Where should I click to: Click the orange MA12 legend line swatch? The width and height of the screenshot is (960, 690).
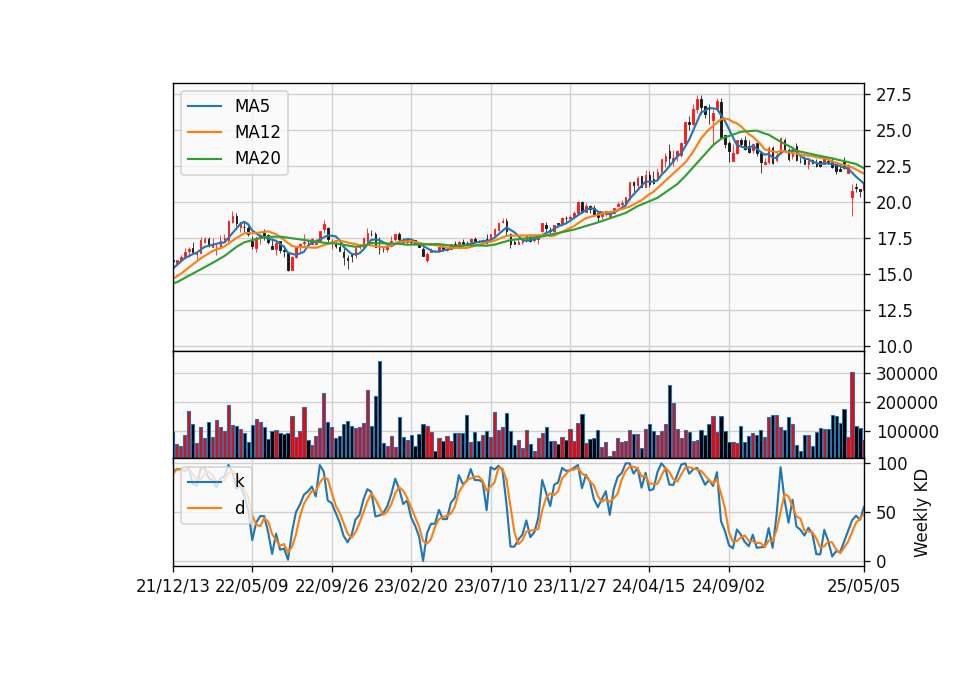pyautogui.click(x=204, y=132)
